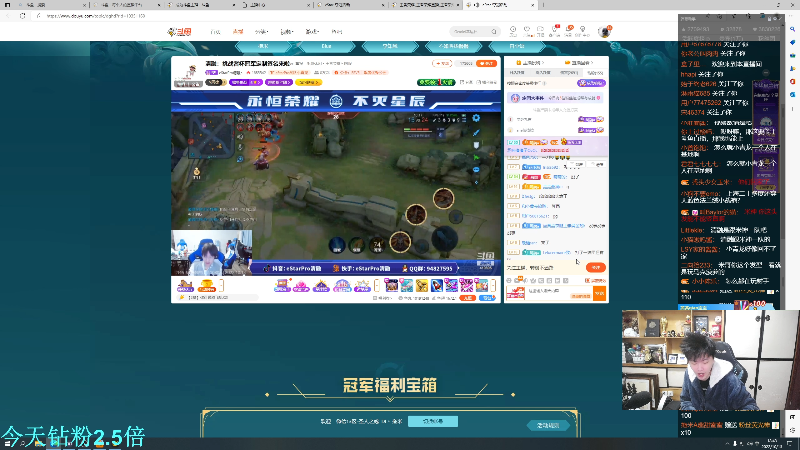Open the right tab atop the chat panel
The width and height of the screenshot is (800, 450).
(x=580, y=63)
